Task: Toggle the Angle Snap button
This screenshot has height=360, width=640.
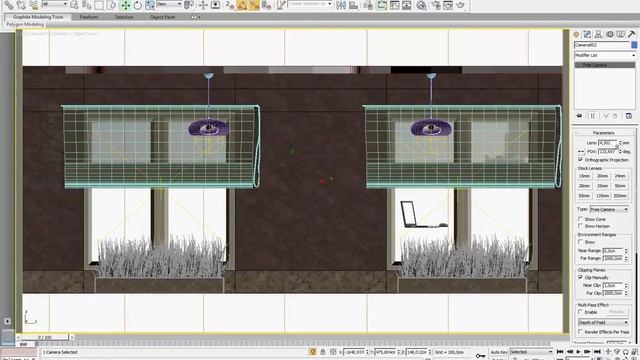Action: [242, 5]
